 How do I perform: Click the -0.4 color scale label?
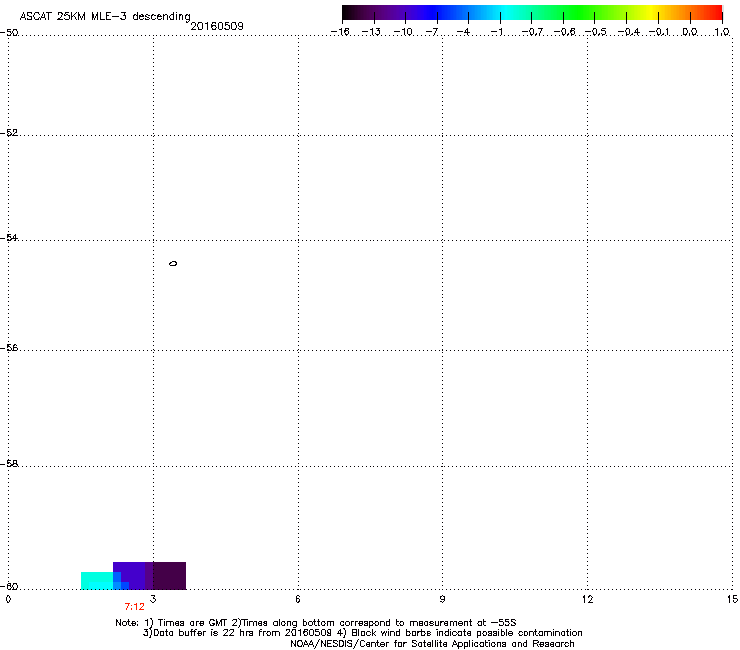click(629, 32)
